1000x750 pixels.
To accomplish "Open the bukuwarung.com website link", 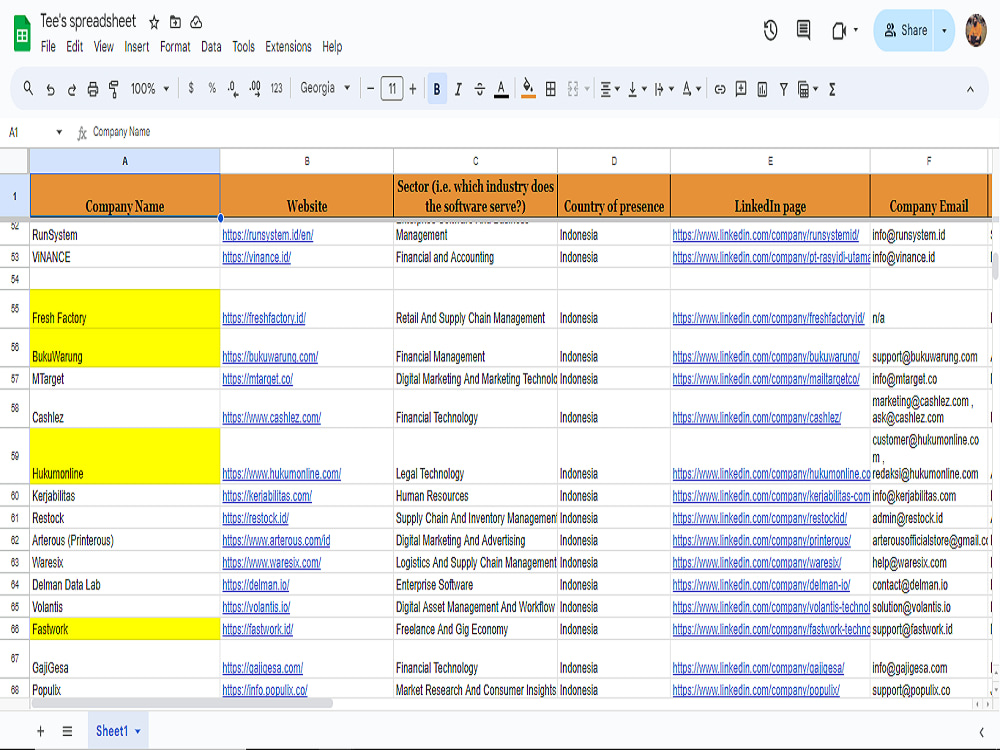I will click(270, 357).
